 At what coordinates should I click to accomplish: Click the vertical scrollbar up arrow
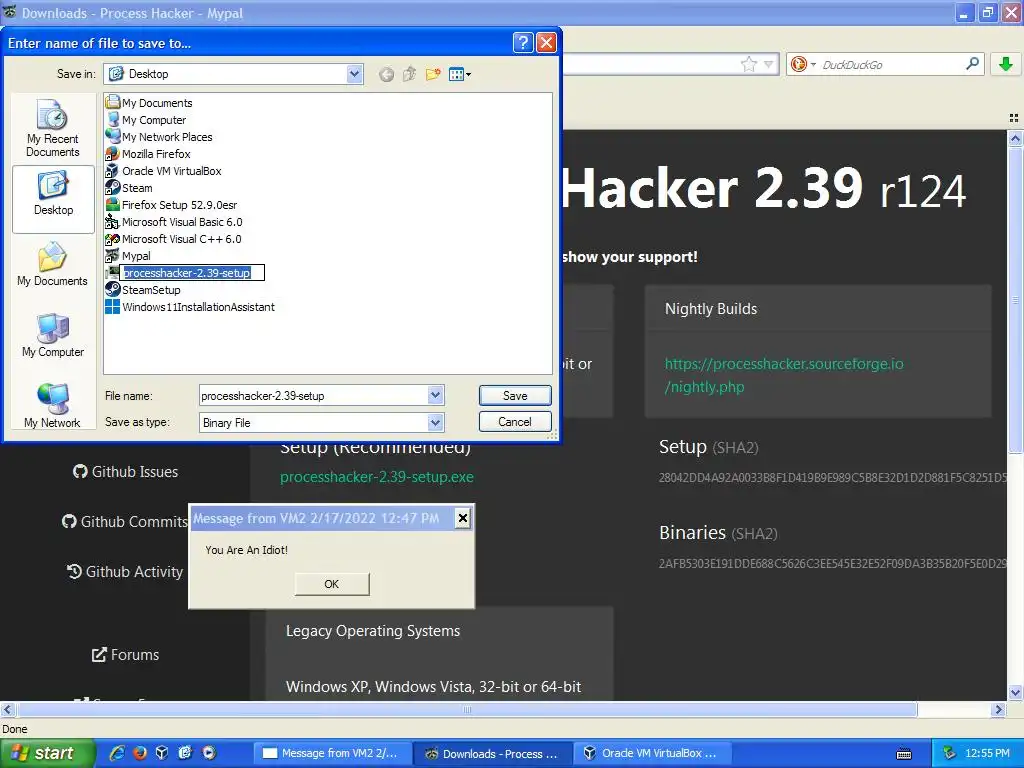1015,138
